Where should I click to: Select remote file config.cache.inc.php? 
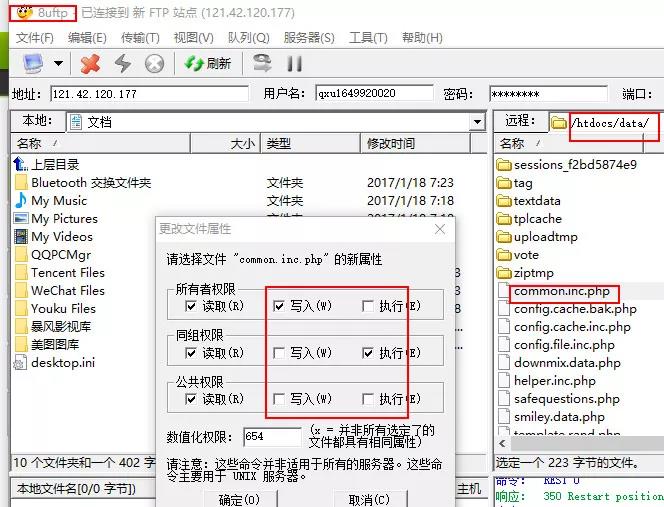[564, 327]
